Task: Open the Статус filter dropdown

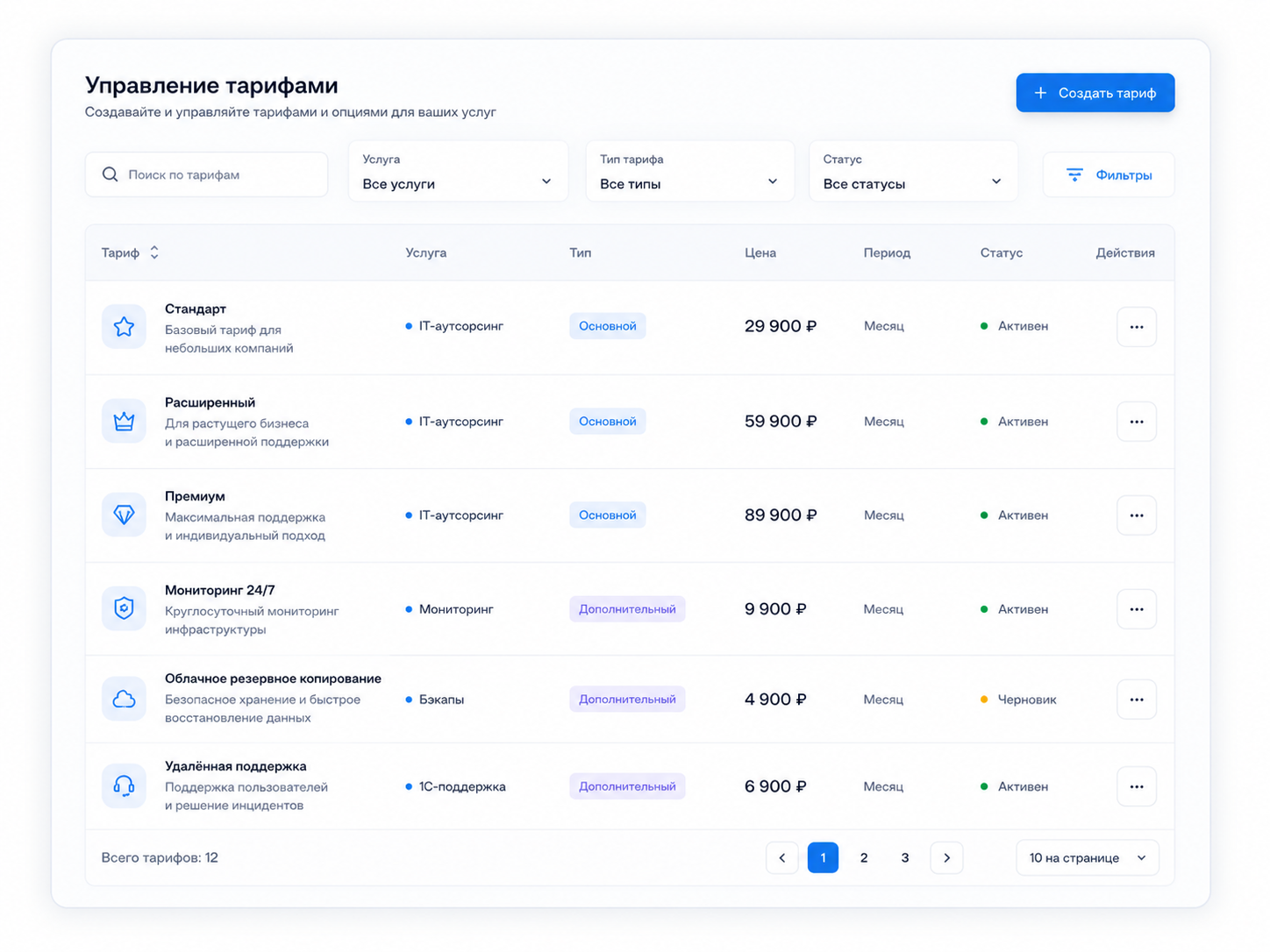Action: [913, 172]
